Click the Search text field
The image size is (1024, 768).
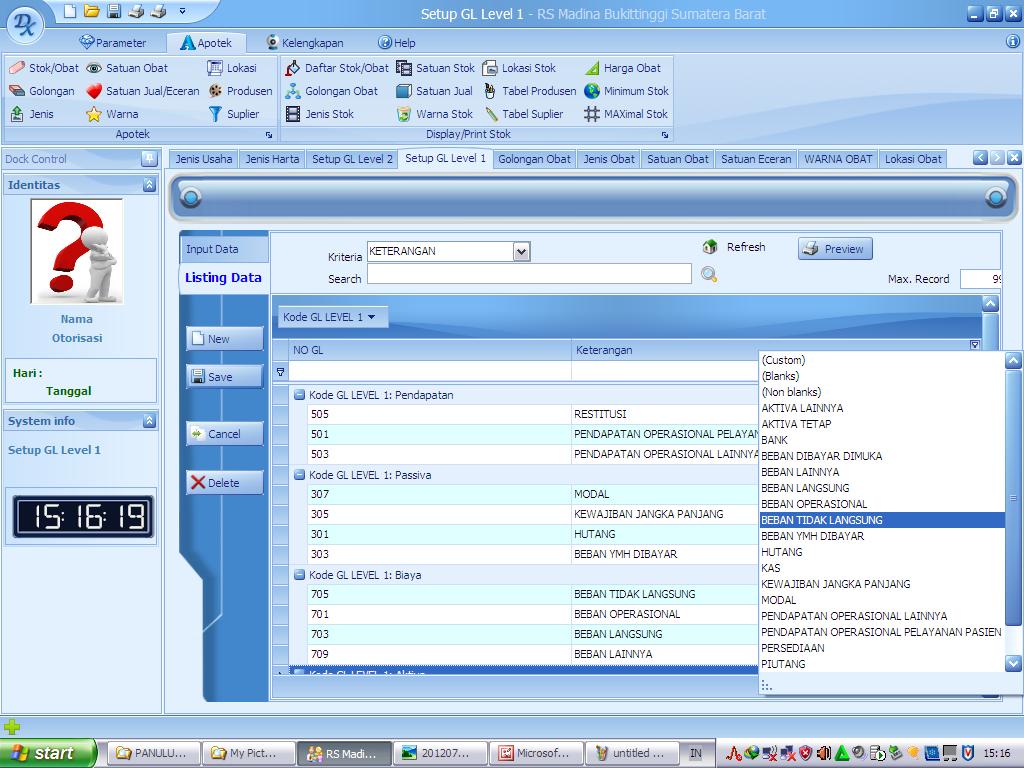528,274
